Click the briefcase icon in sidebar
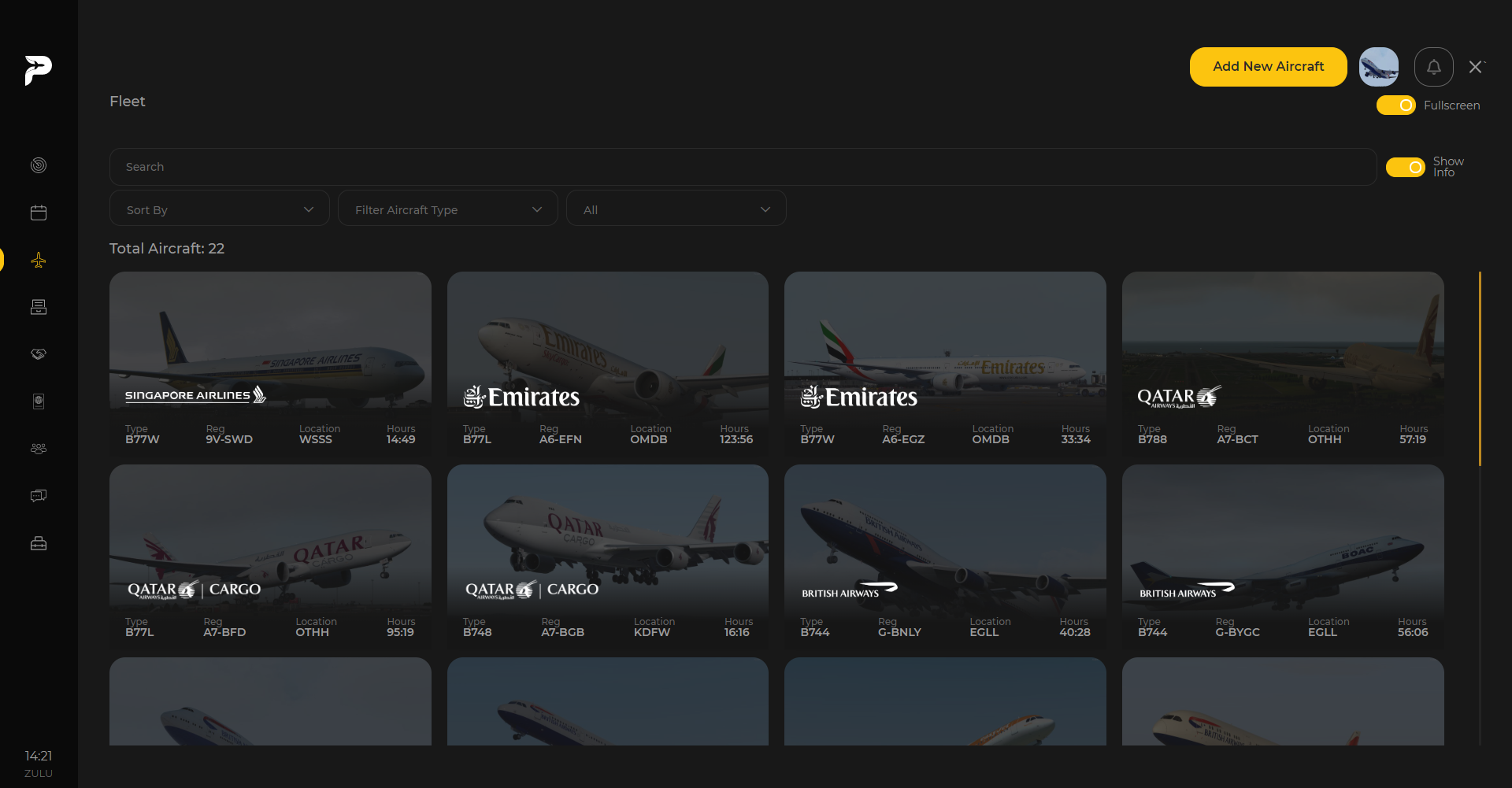The image size is (1512, 788). click(39, 543)
